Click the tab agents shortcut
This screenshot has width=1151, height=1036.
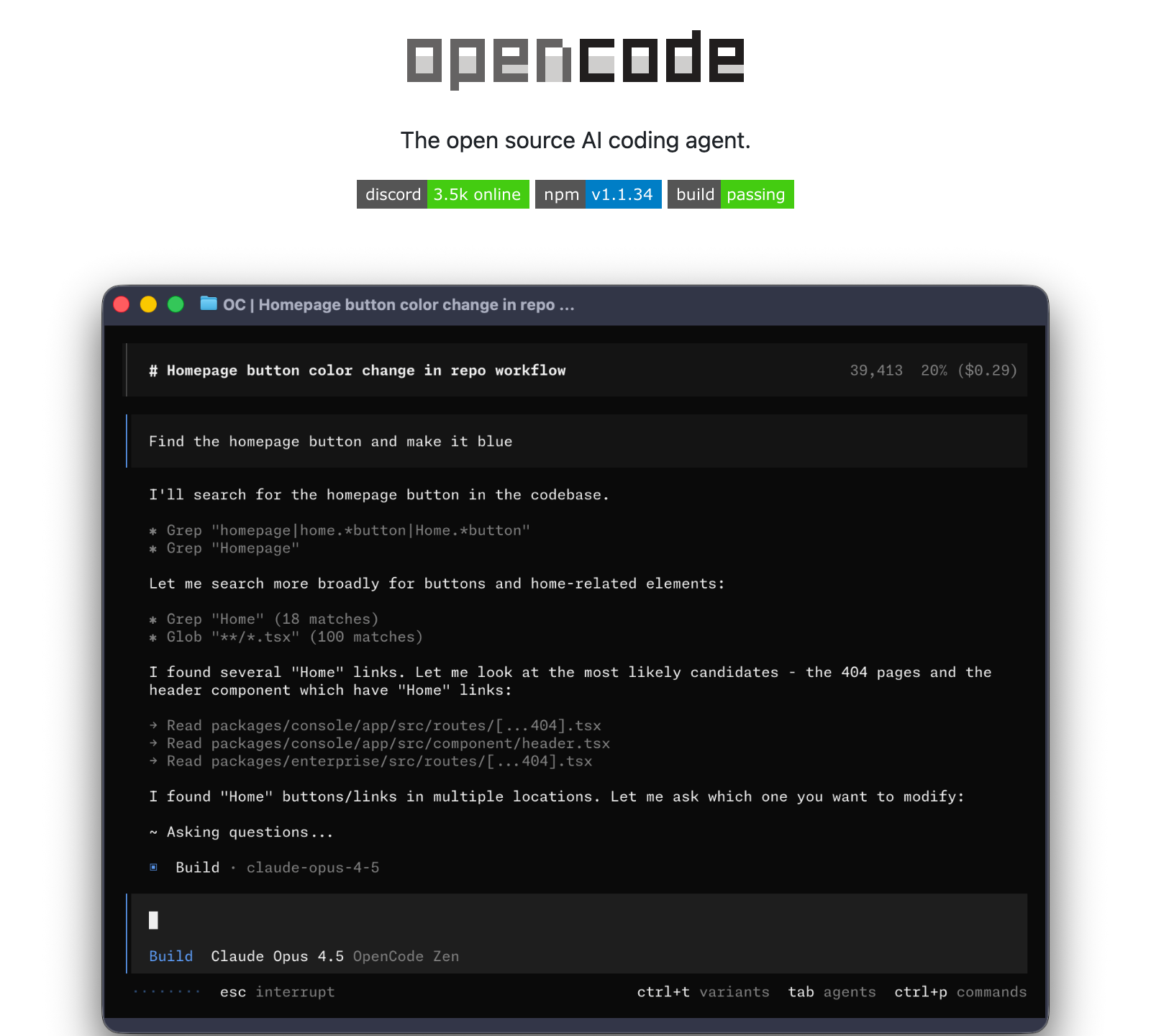pos(832,992)
